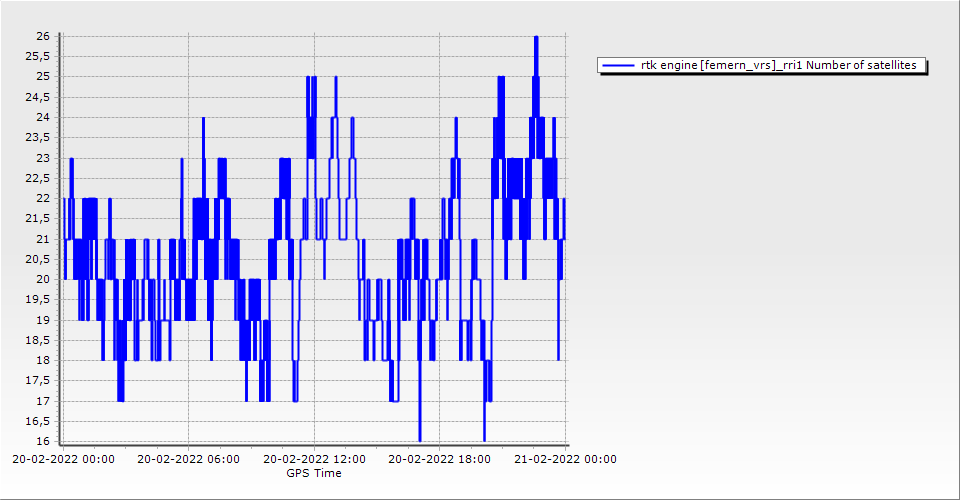This screenshot has width=960, height=500.
Task: Click the Y-axis tick label 25
Action: pyautogui.click(x=42, y=77)
